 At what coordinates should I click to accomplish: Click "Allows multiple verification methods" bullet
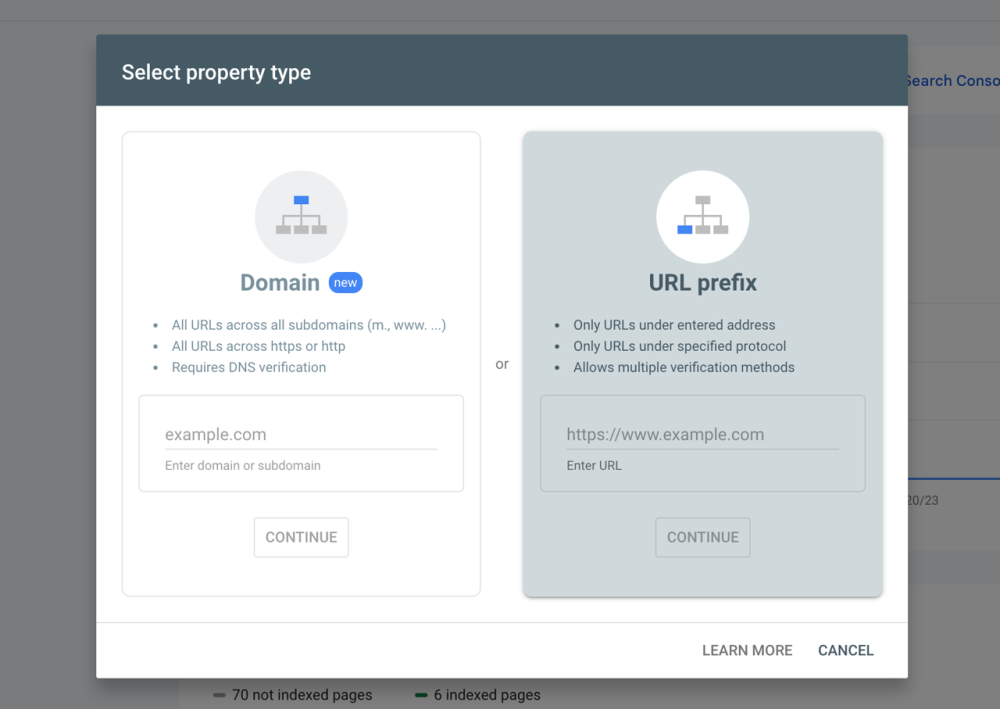pyautogui.click(x=683, y=367)
